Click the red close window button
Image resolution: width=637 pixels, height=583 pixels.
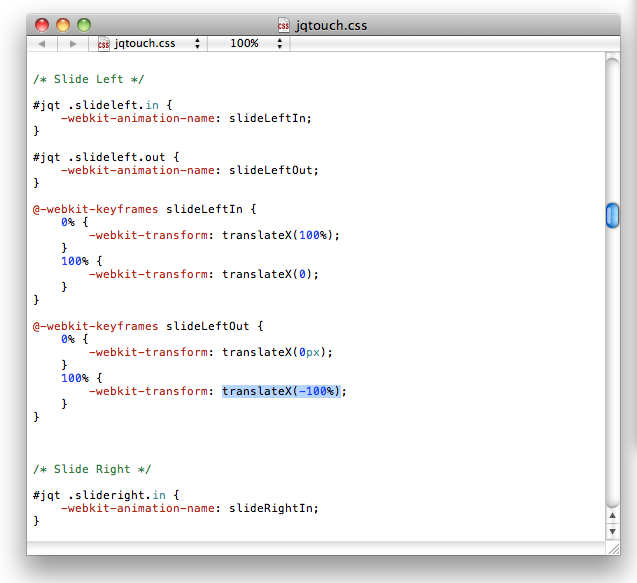[42, 25]
